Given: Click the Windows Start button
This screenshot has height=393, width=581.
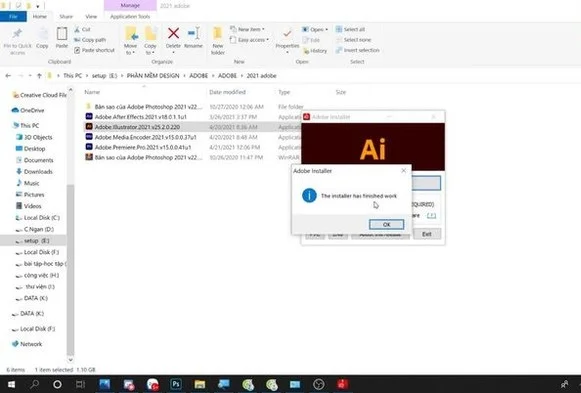Looking at the screenshot, I should [11, 384].
